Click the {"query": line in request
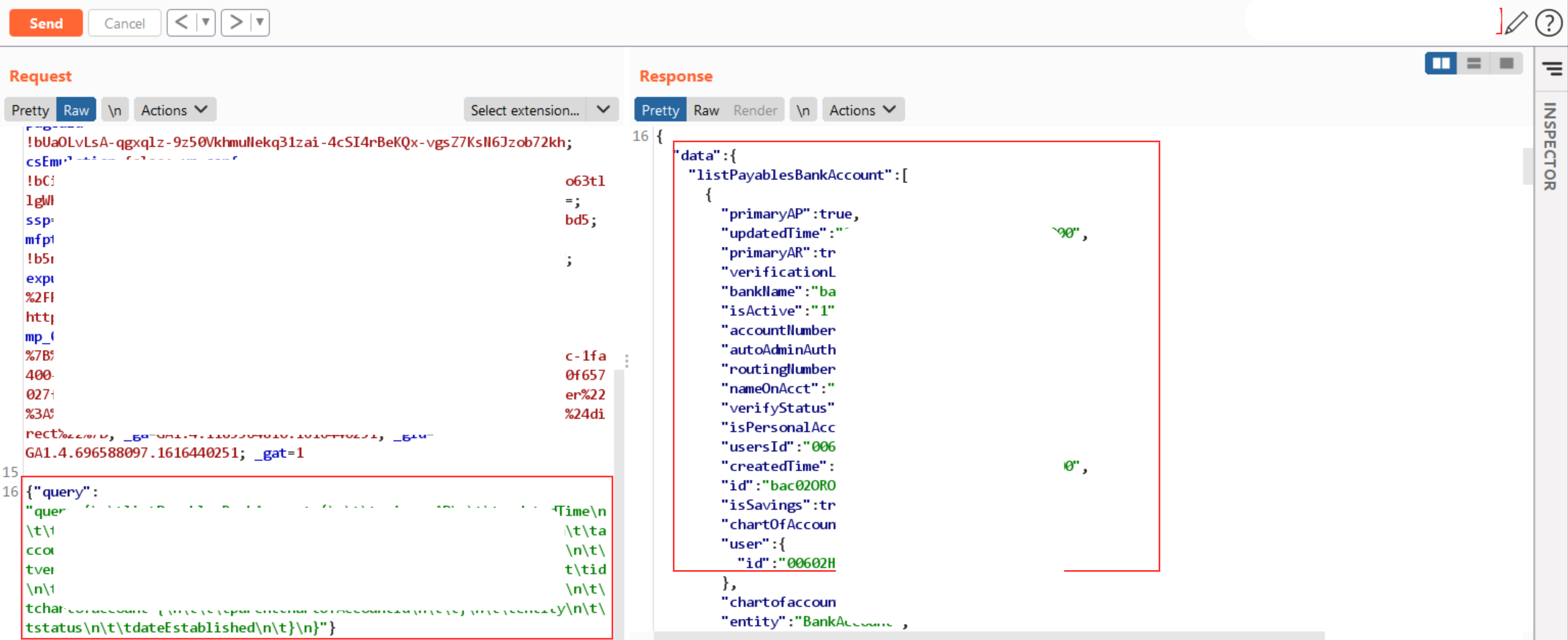The width and height of the screenshot is (1568, 640). (62, 492)
